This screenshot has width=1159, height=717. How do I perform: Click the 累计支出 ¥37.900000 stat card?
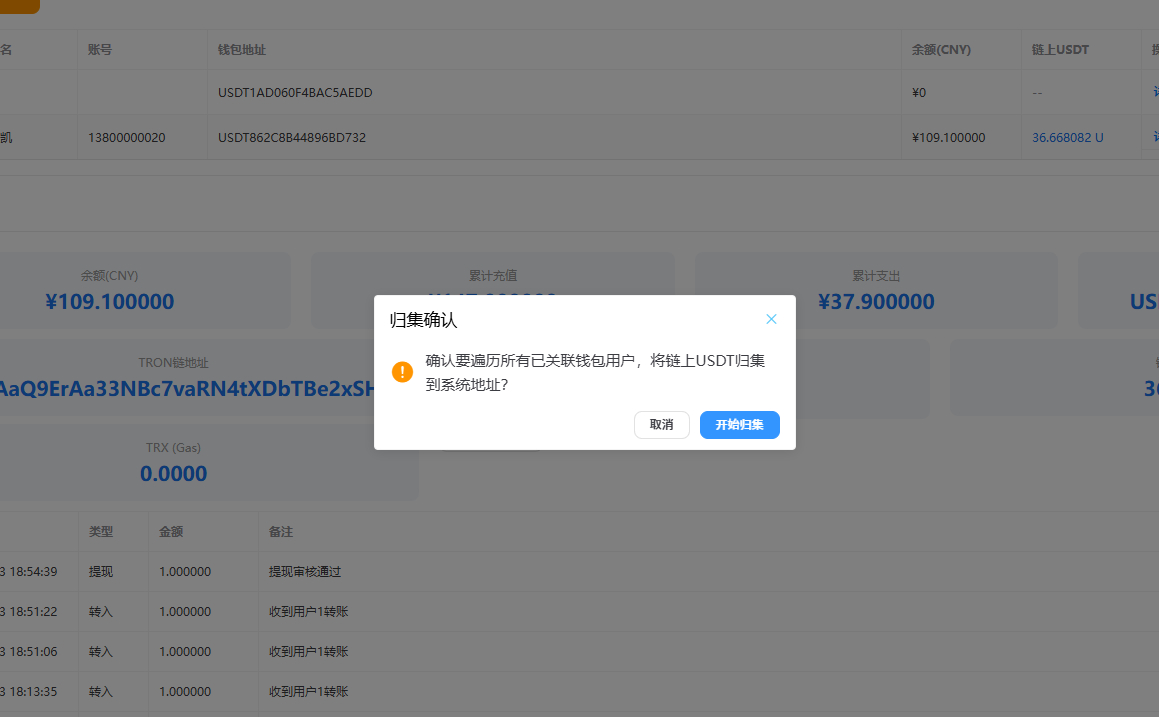coord(876,290)
